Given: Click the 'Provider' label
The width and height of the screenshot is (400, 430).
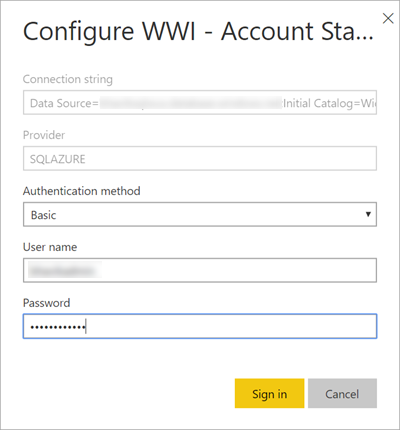Looking at the screenshot, I should pos(44,135).
